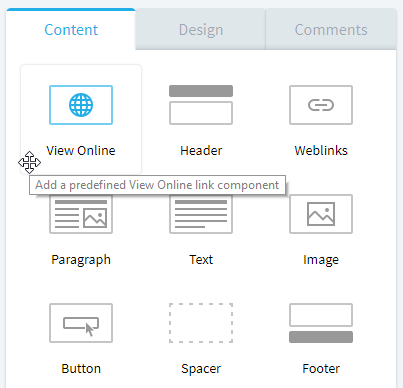Switch to the Design tab

(201, 30)
